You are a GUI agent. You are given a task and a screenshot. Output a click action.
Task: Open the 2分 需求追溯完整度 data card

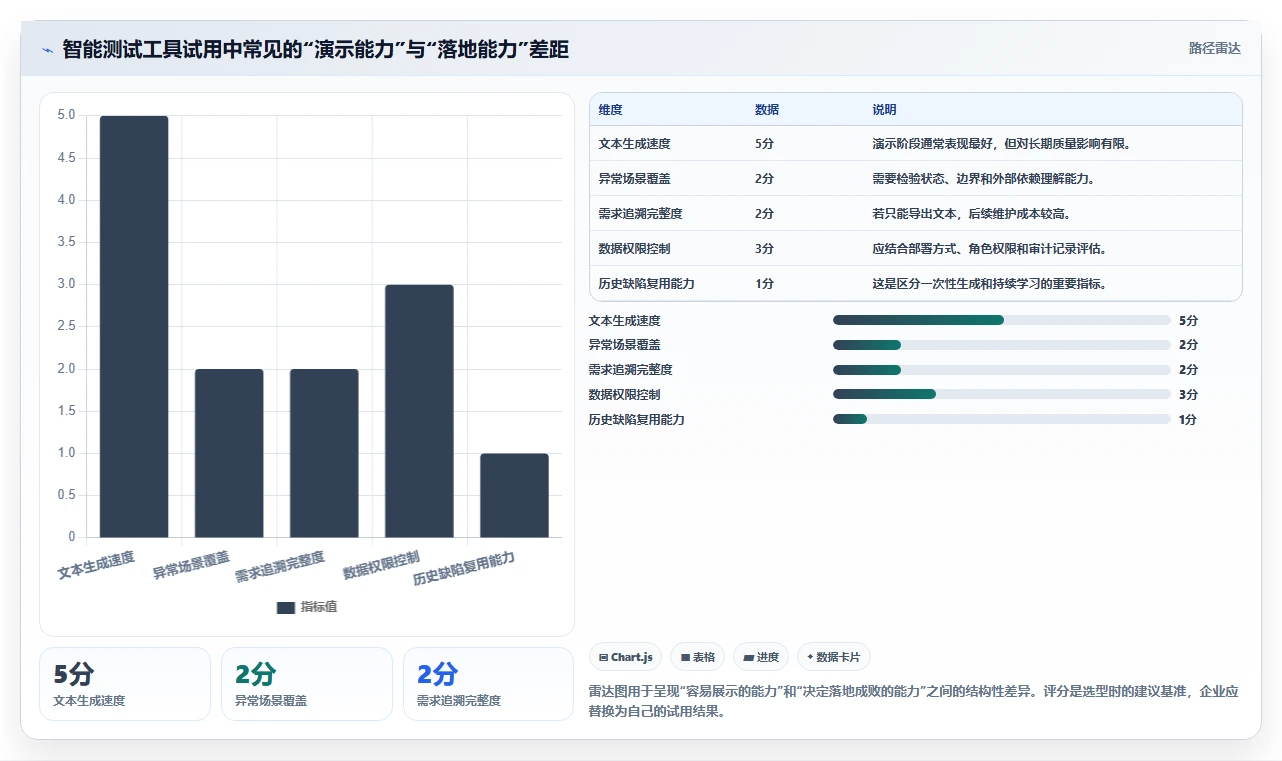coord(489,684)
